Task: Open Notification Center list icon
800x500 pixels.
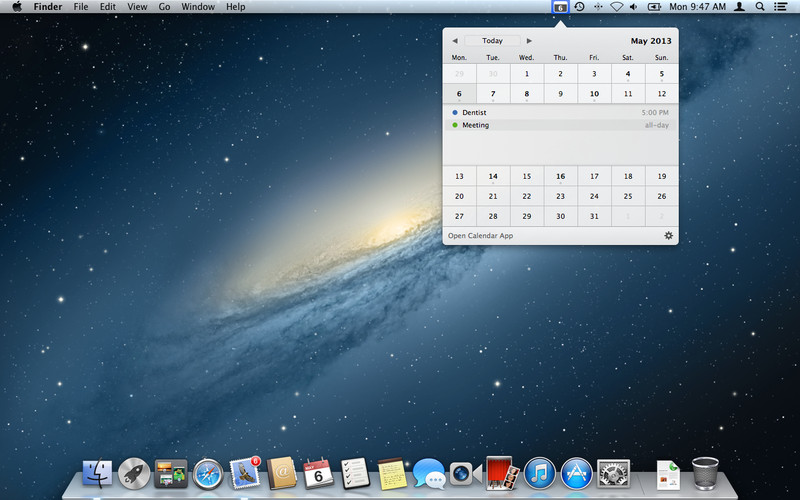Action: point(780,7)
